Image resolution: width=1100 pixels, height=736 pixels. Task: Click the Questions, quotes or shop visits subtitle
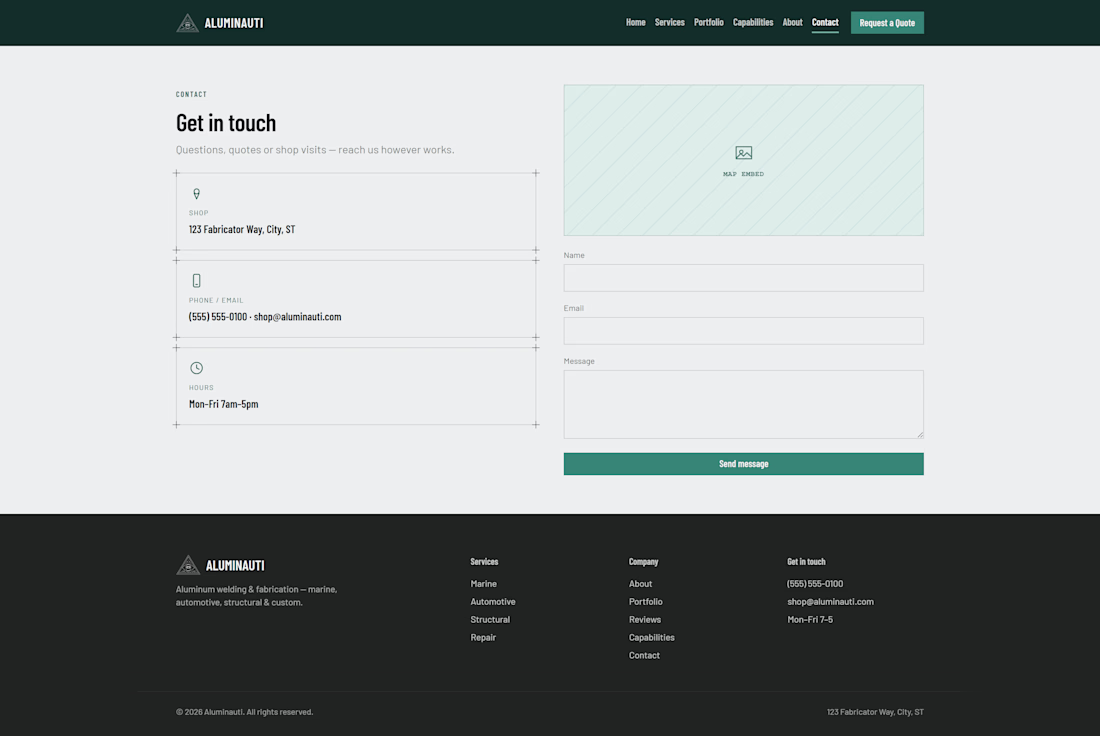point(315,149)
